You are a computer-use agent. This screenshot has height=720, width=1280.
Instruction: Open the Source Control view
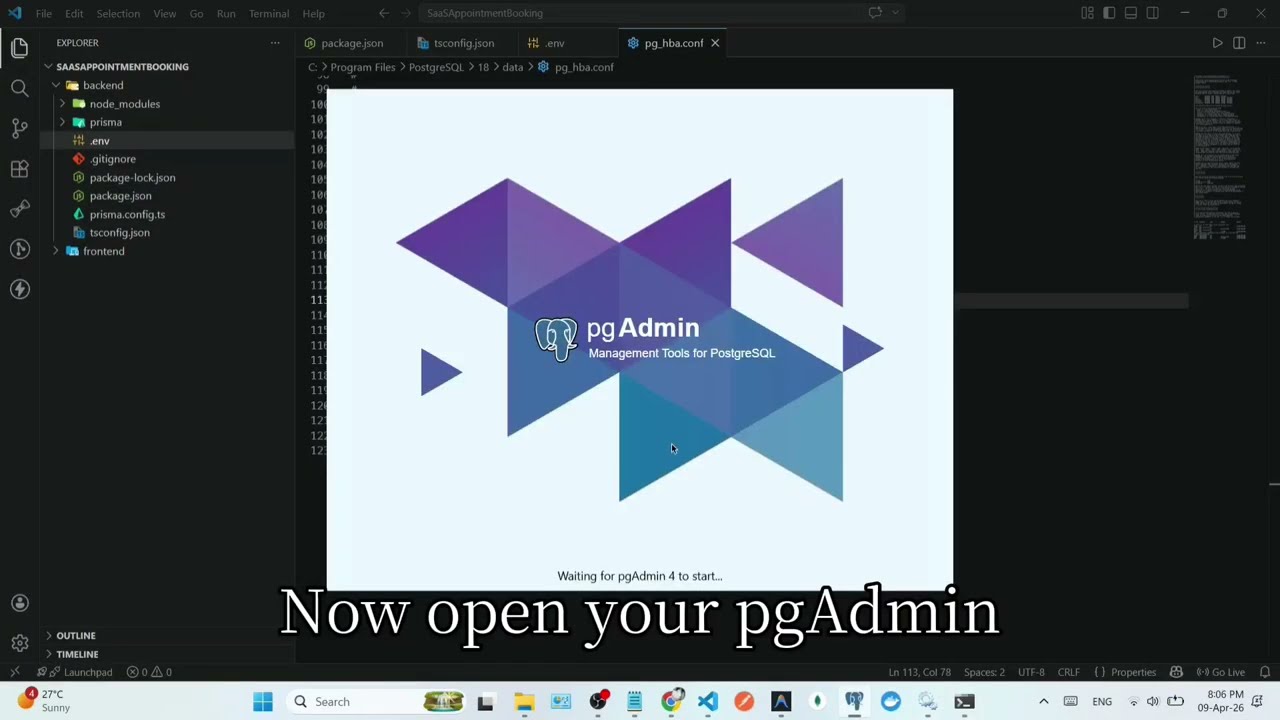point(19,128)
